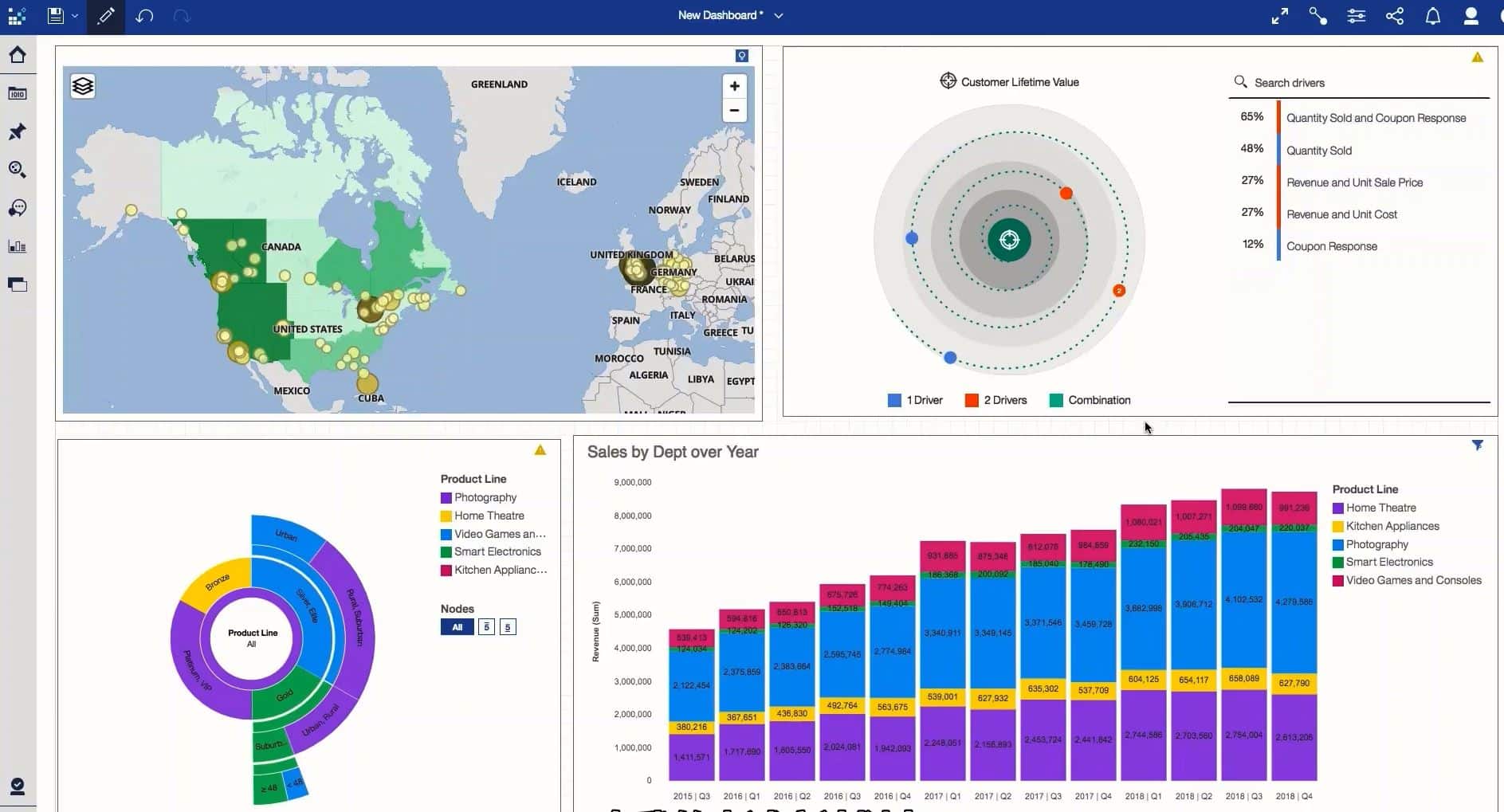Open the New Dashboard title dropdown chevron
1504x812 pixels.
point(779,16)
